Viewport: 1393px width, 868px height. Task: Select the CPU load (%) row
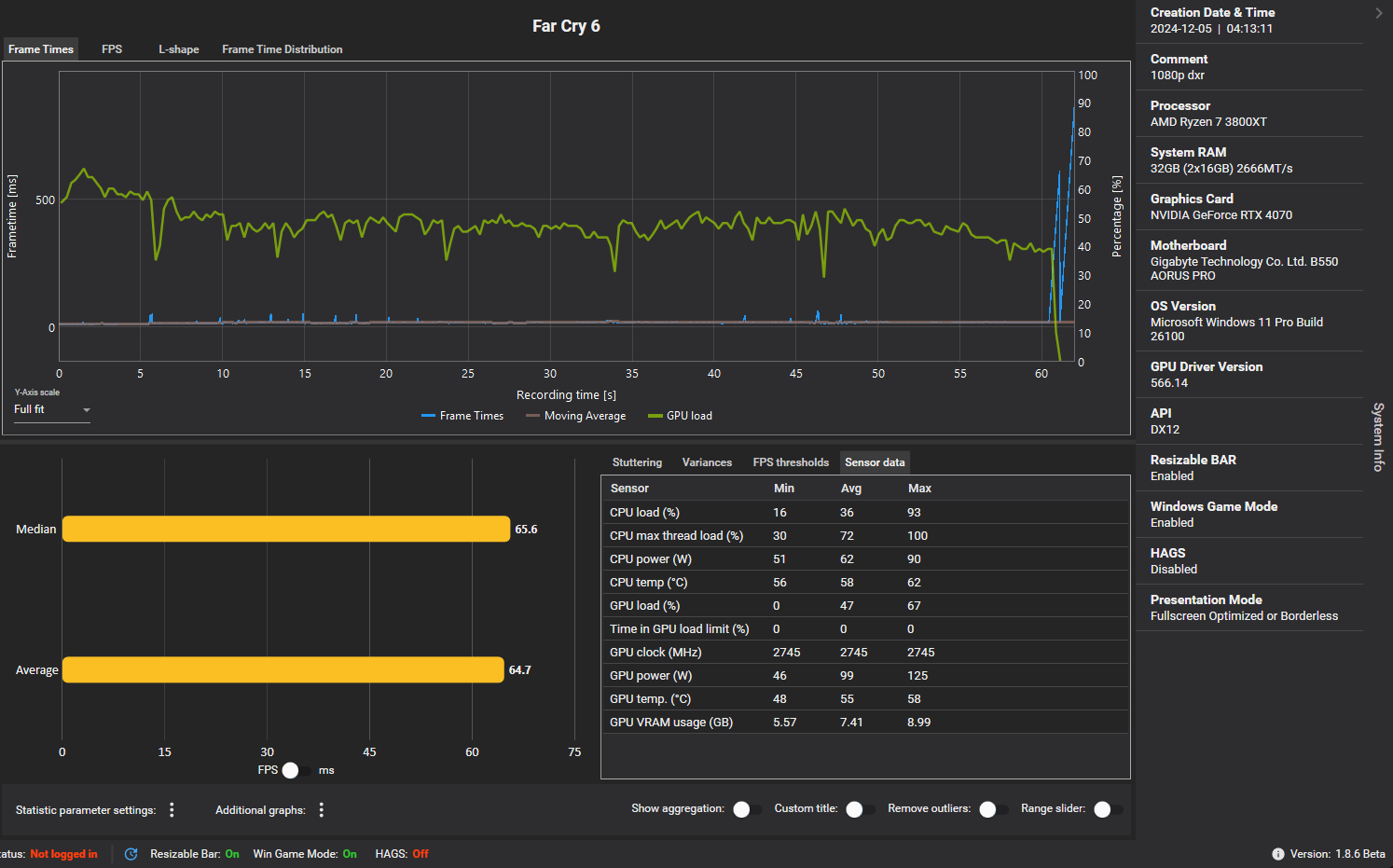865,513
